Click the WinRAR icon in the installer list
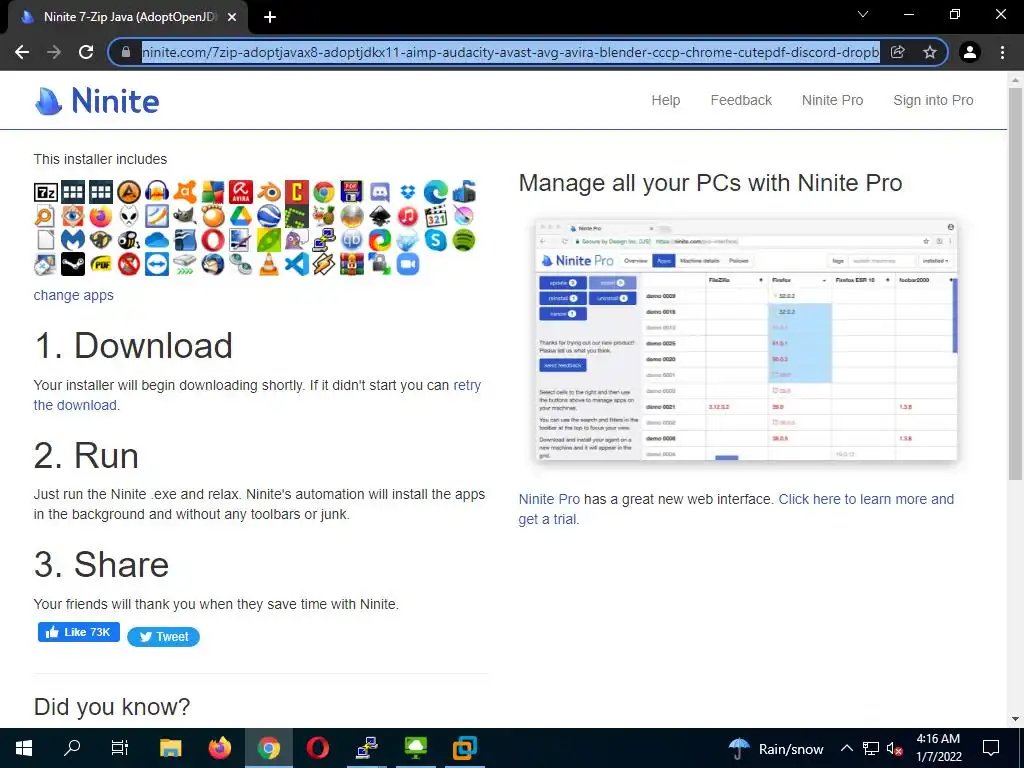Screen dimensions: 1024x768 pos(352,264)
